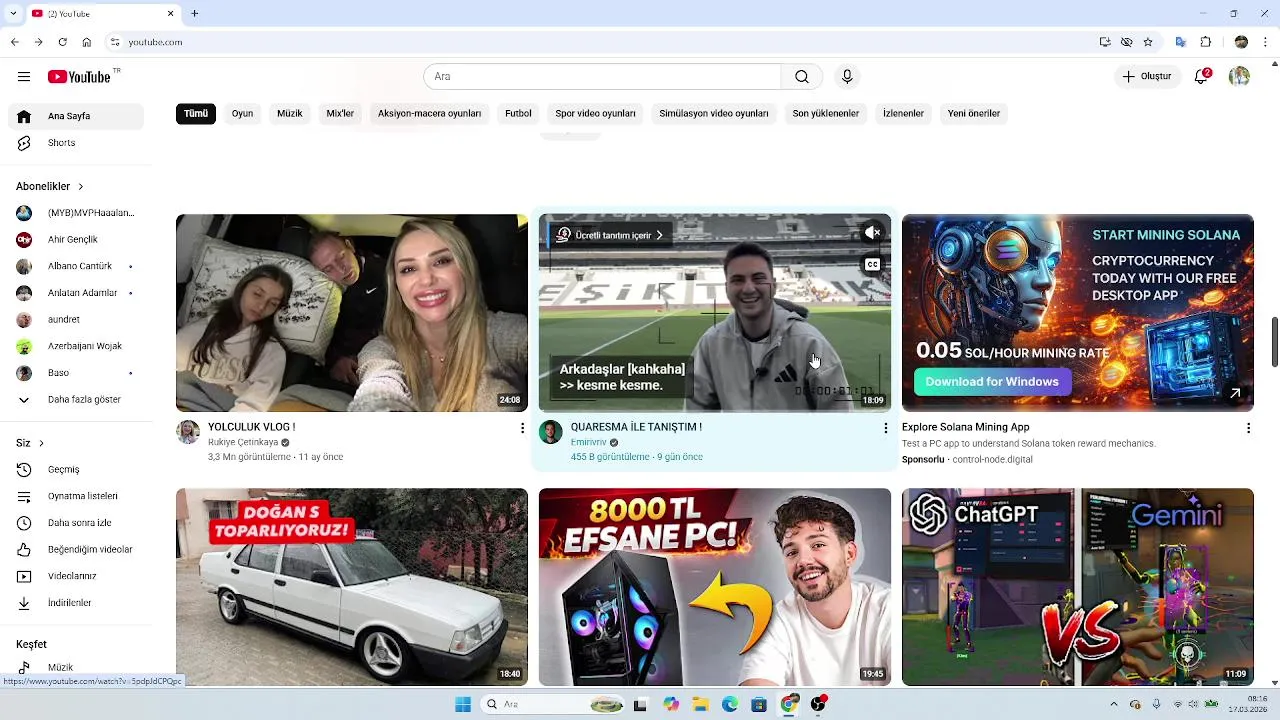Viewport: 1280px width, 720px height.
Task: Reload the page in Chrome
Action: [x=62, y=42]
